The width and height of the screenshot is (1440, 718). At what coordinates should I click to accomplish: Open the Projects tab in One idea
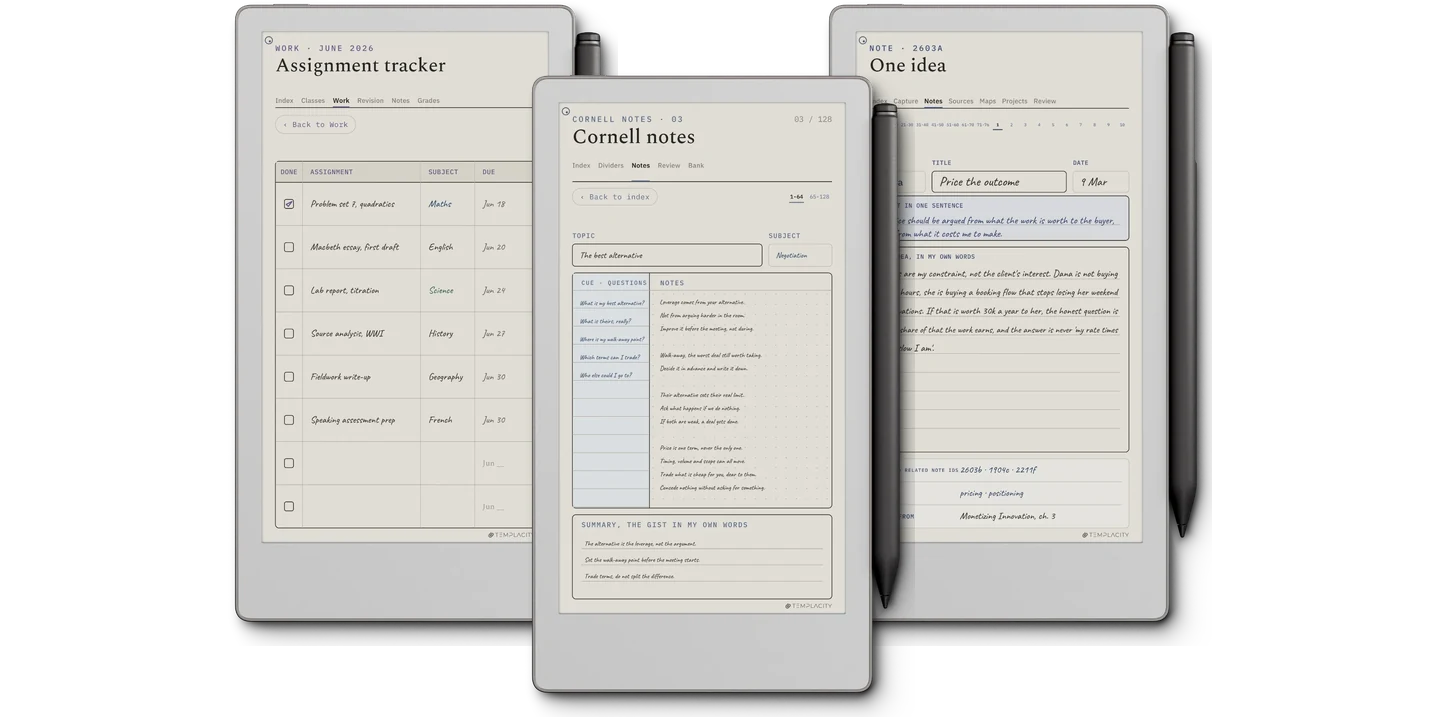[x=1015, y=101]
